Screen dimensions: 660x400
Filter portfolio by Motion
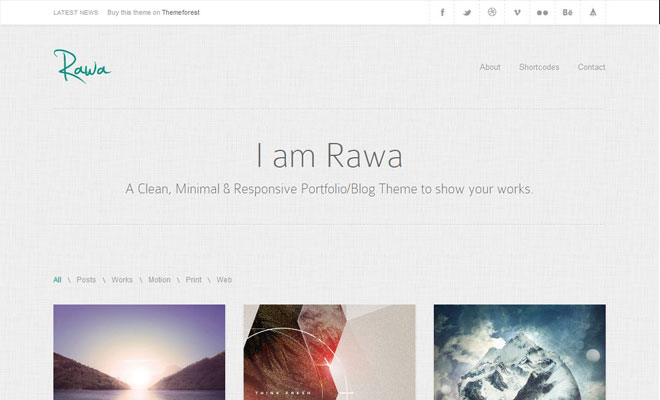tap(159, 280)
